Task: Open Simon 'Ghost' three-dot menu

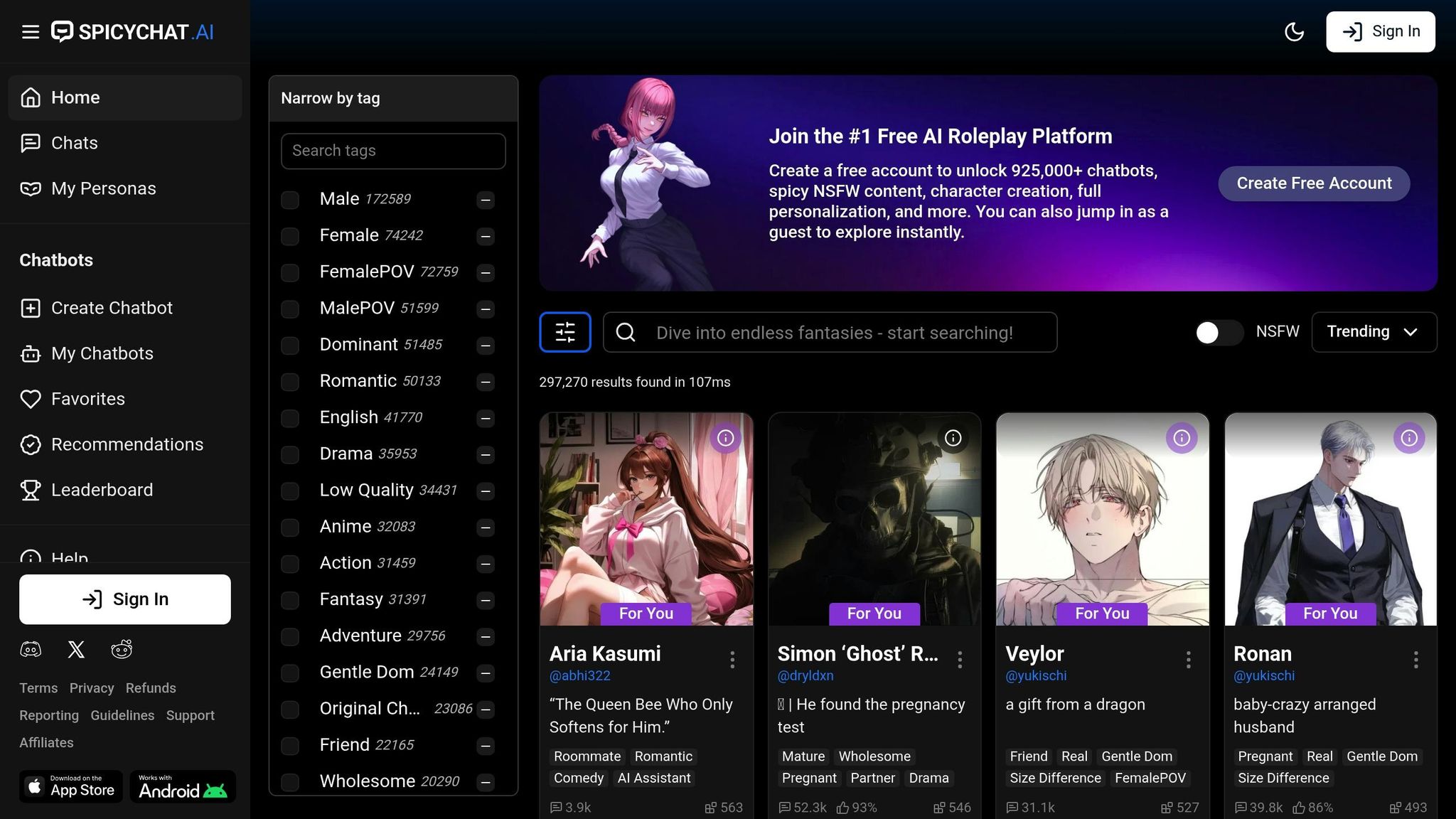Action: click(960, 660)
